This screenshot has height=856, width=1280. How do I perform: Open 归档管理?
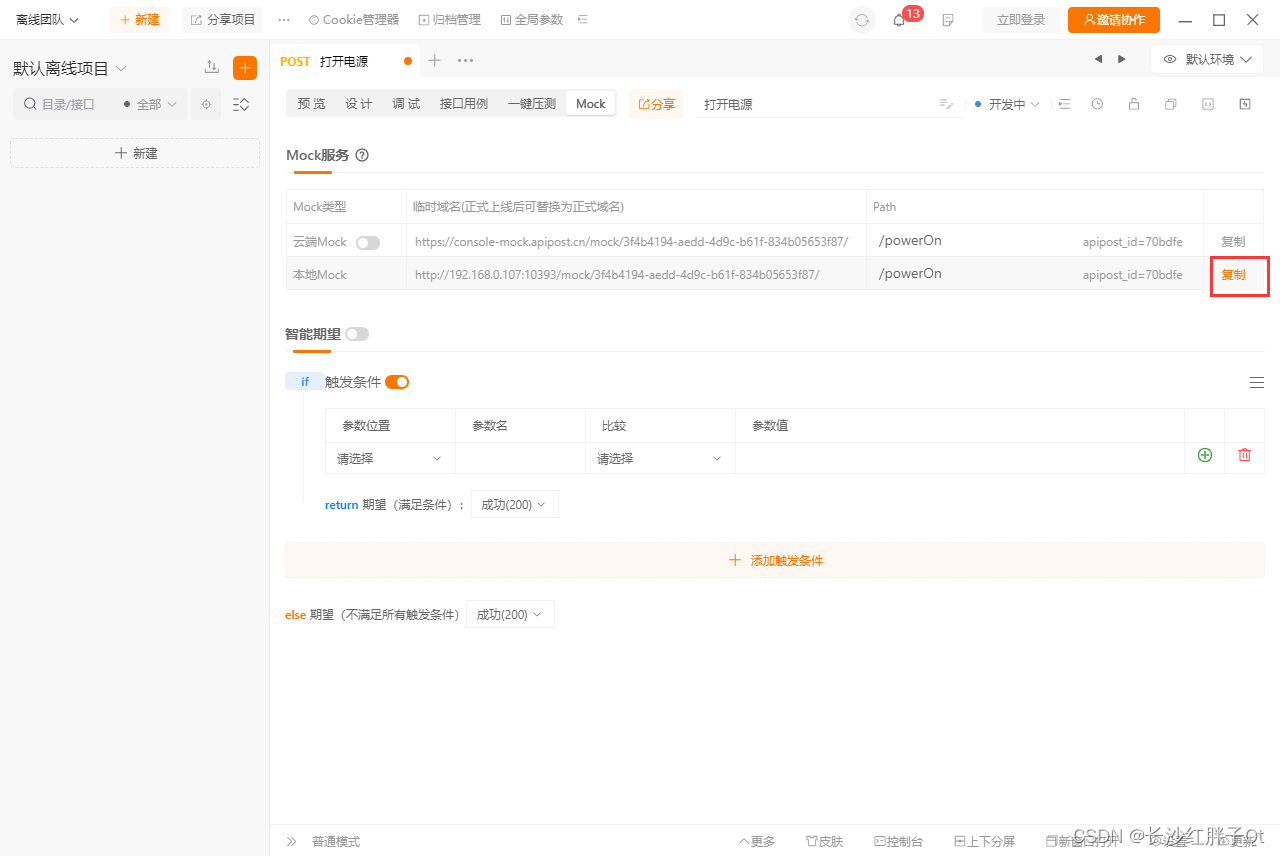click(x=450, y=20)
